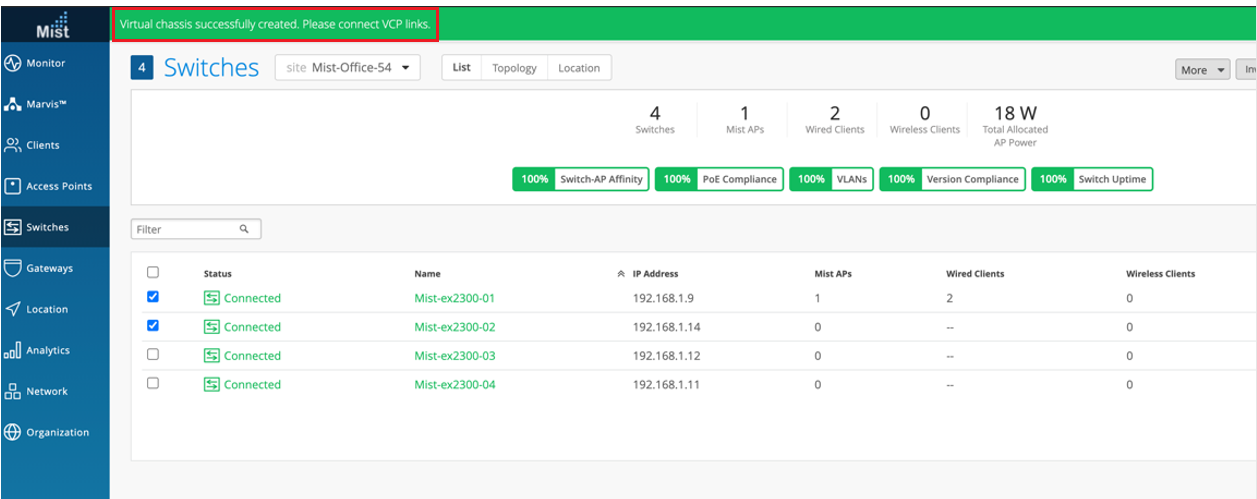The image size is (1257, 499).
Task: Switch to the Topology tab
Action: click(x=514, y=68)
